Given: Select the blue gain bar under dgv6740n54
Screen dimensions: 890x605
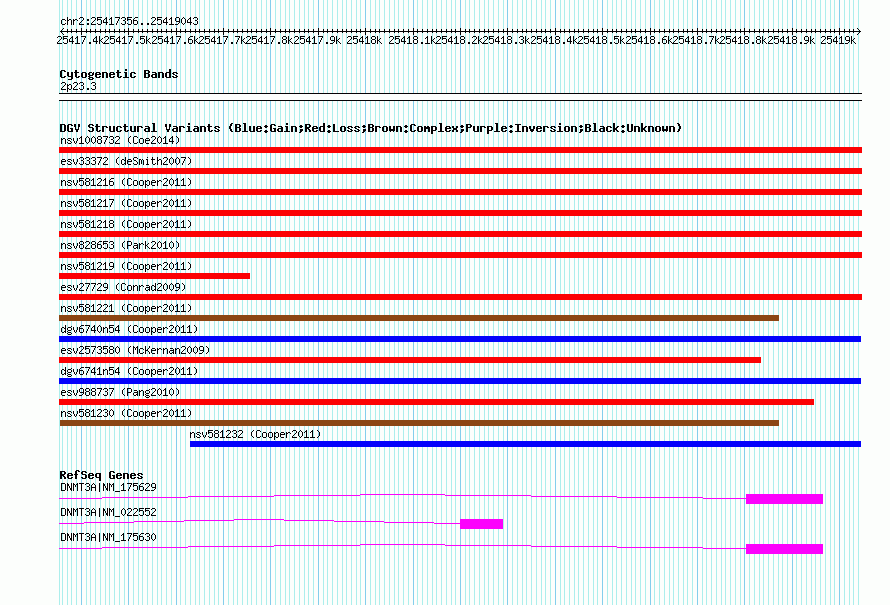Looking at the screenshot, I should (460, 339).
